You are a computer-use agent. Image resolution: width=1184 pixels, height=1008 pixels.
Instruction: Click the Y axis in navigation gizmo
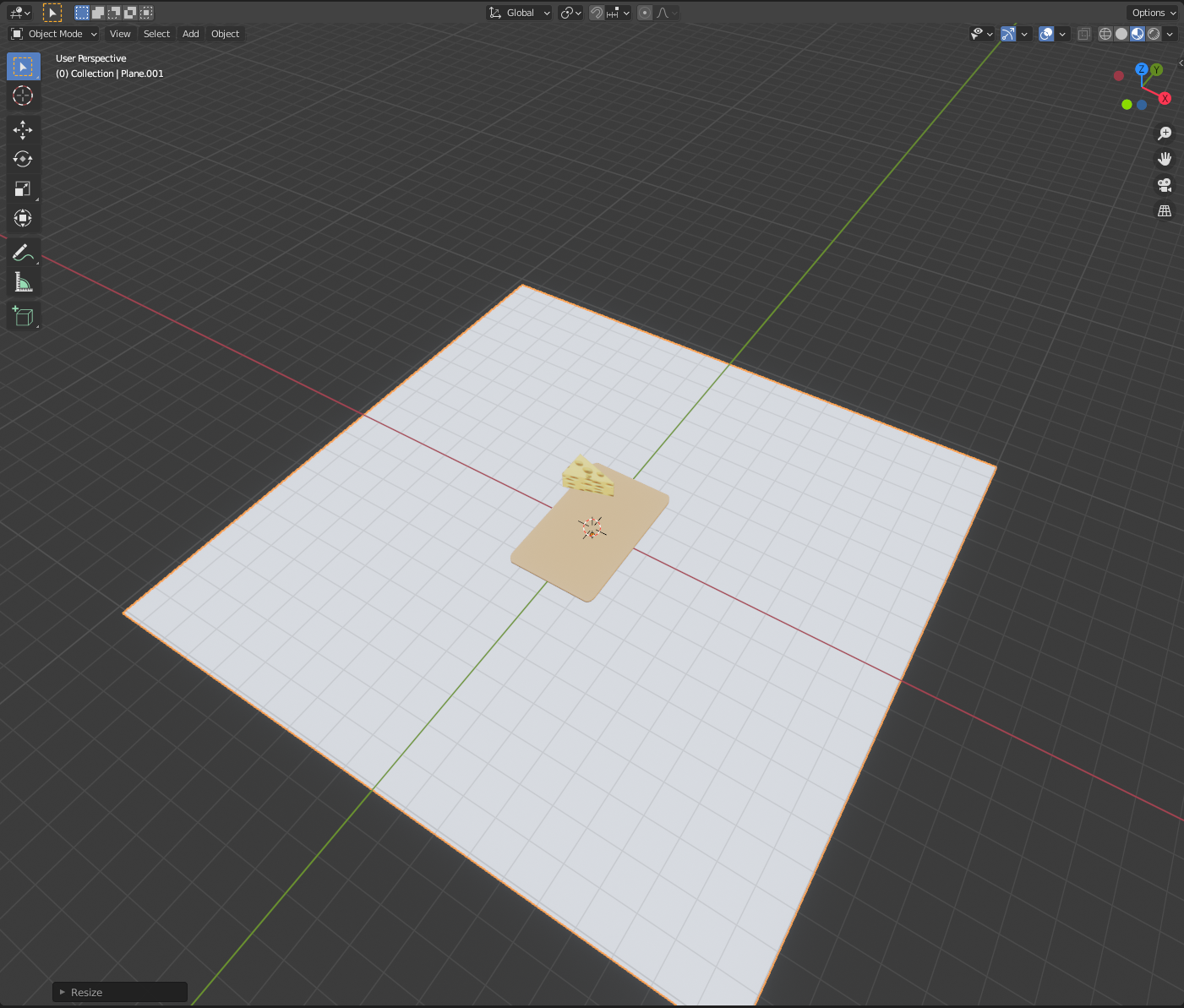pos(1156,70)
